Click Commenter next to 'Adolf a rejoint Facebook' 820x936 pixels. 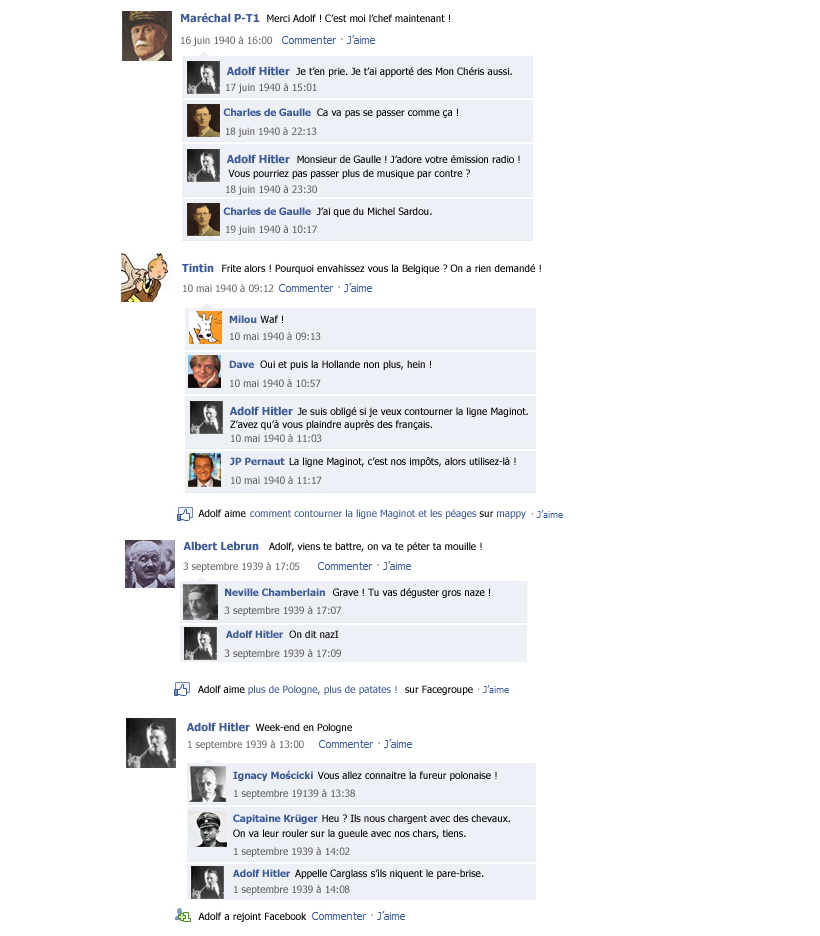tap(338, 916)
